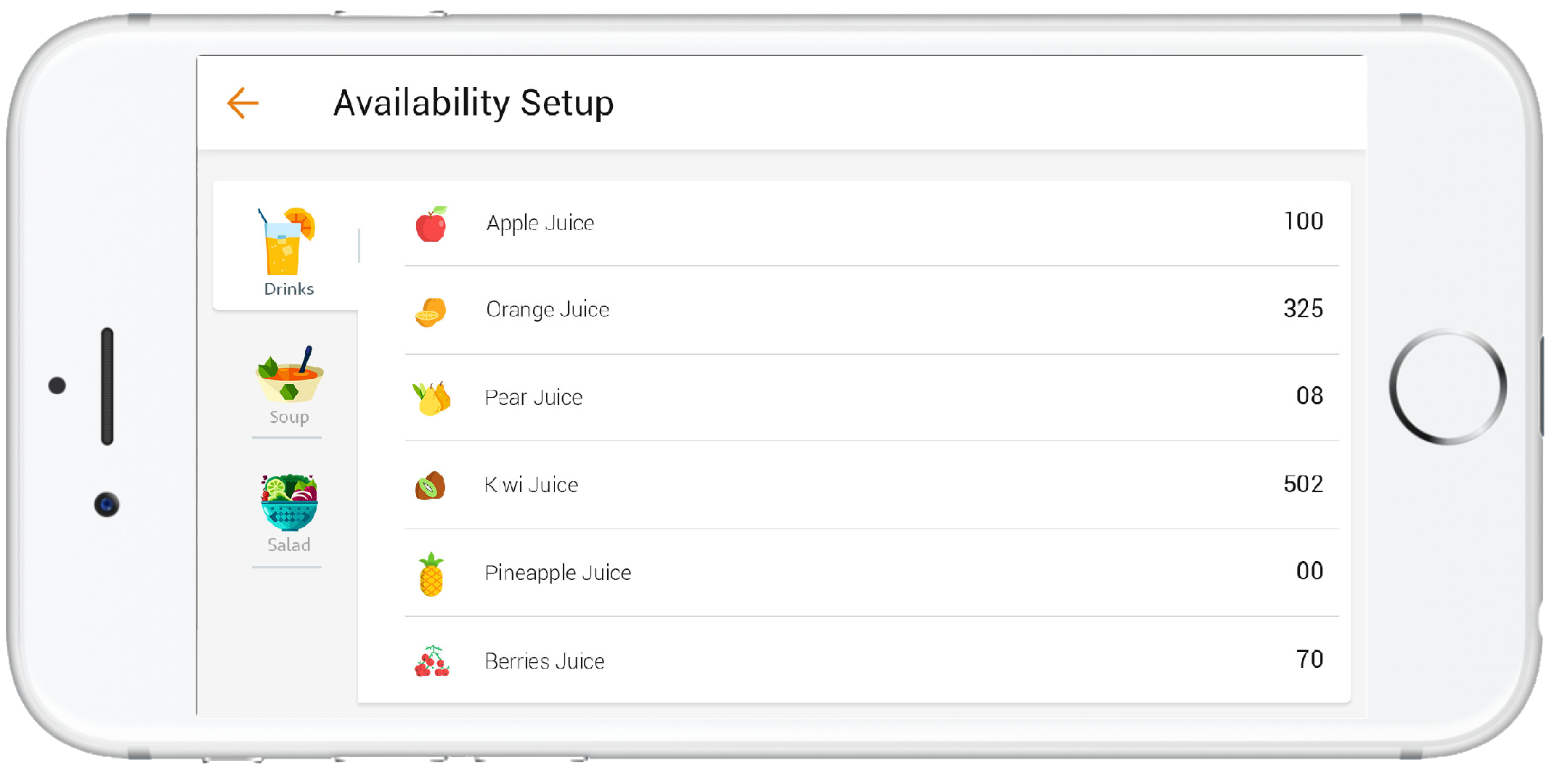
Task: Edit Pear Juice quantity 08
Action: click(1309, 396)
